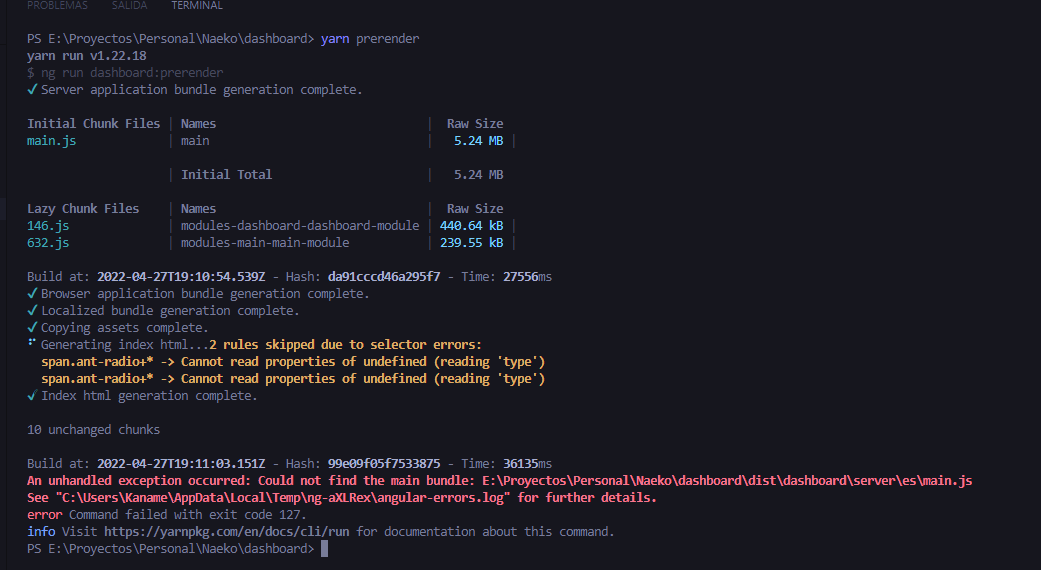The height and width of the screenshot is (570, 1041).
Task: Click the 'yarn prerender' command text
Action: point(370,38)
